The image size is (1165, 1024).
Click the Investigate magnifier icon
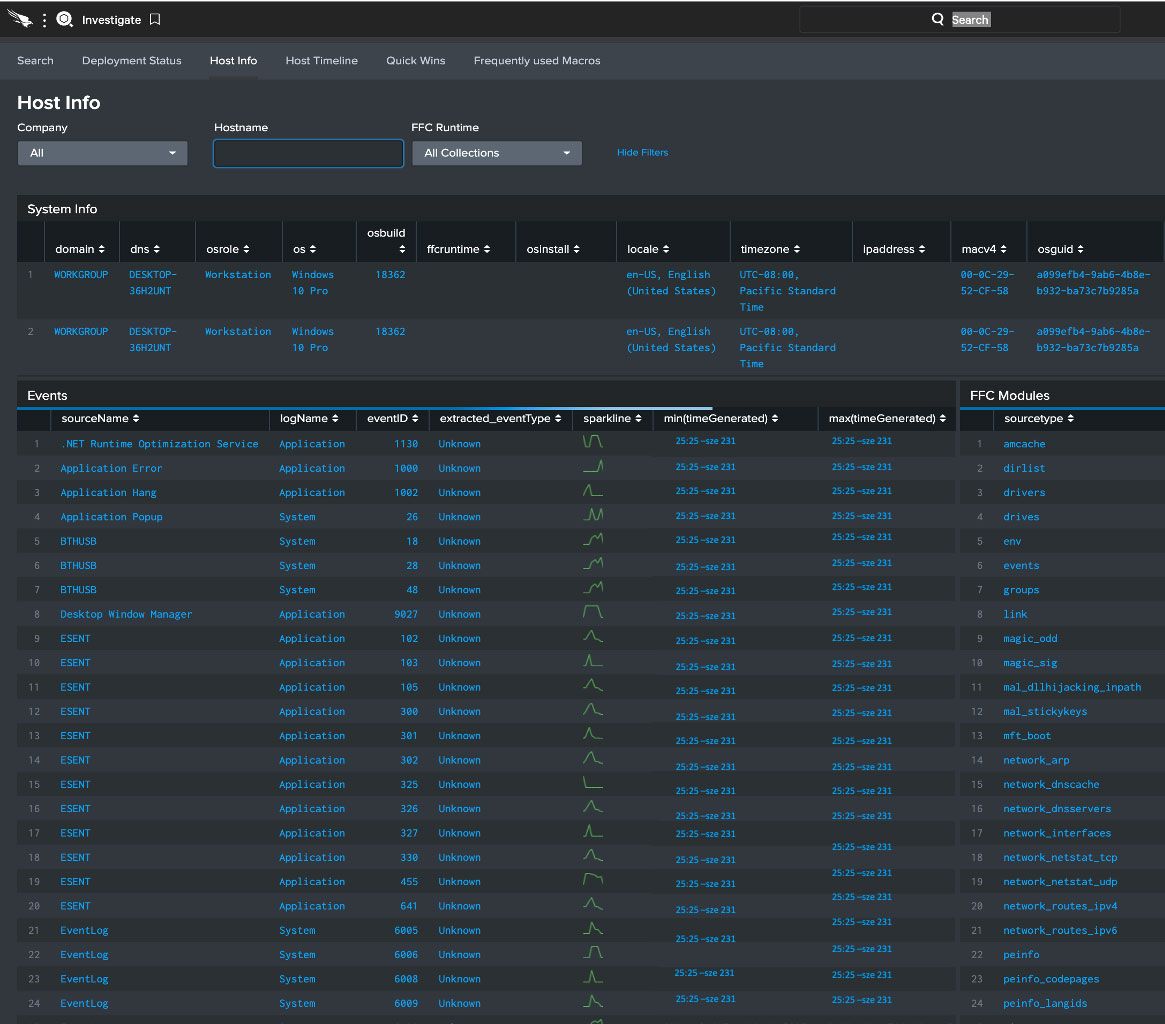pyautogui.click(x=65, y=19)
